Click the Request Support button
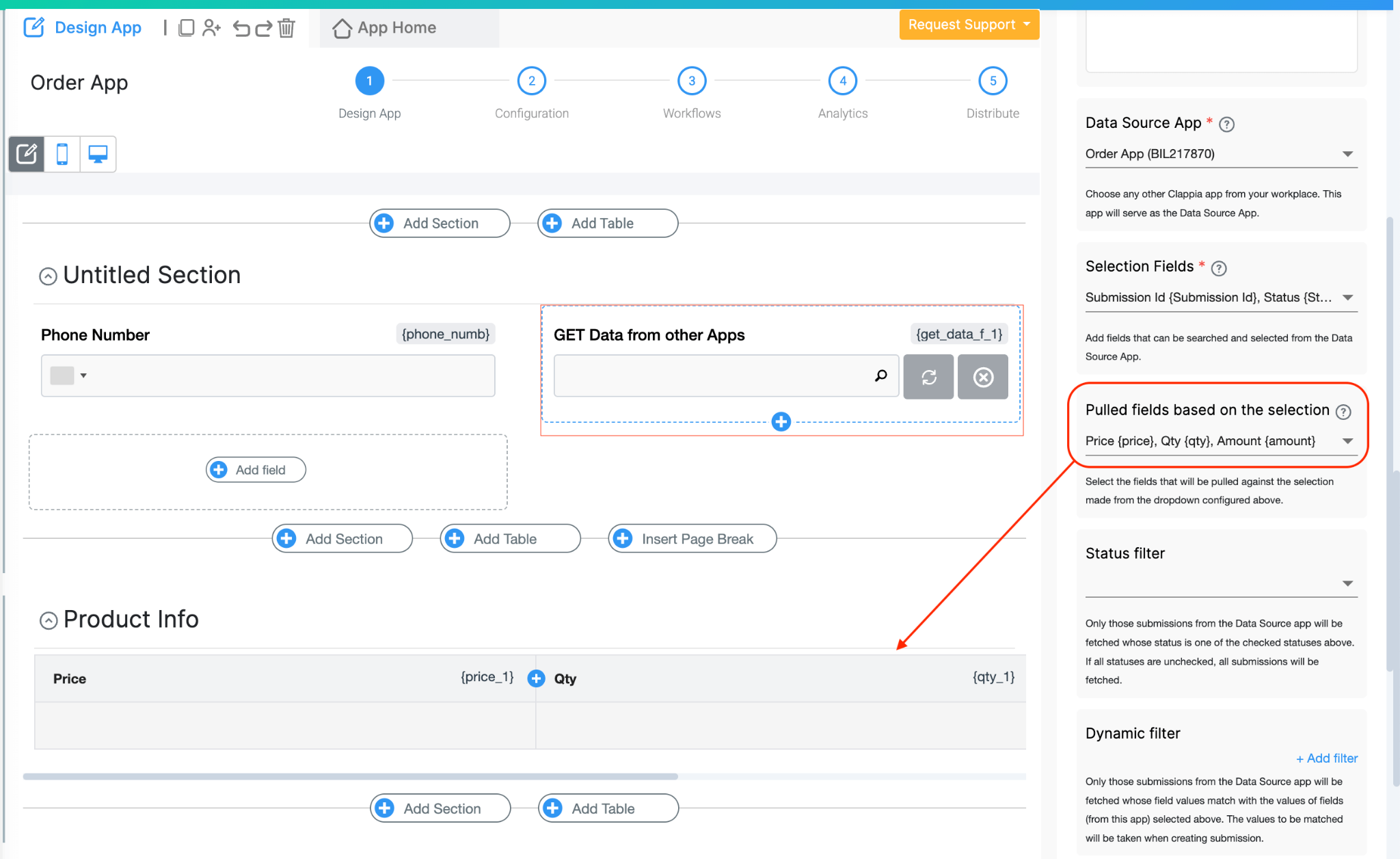The image size is (1400, 859). click(x=968, y=24)
